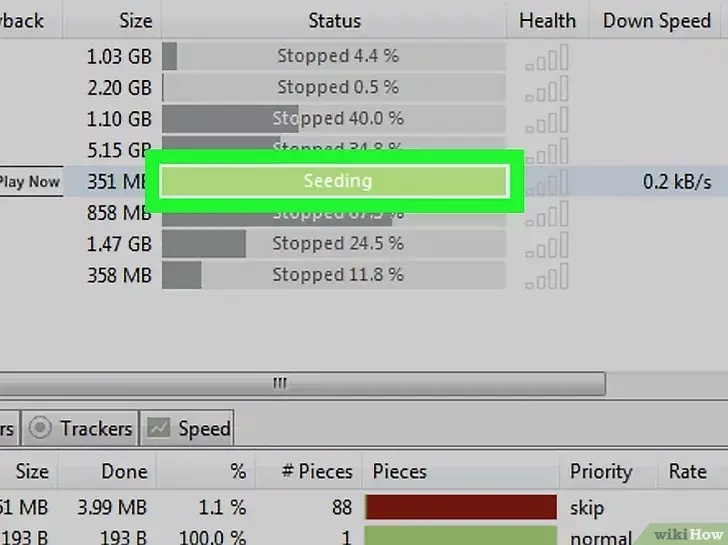Click health bars icon of 358 MB torrent
The image size is (728, 545).
pos(546,276)
